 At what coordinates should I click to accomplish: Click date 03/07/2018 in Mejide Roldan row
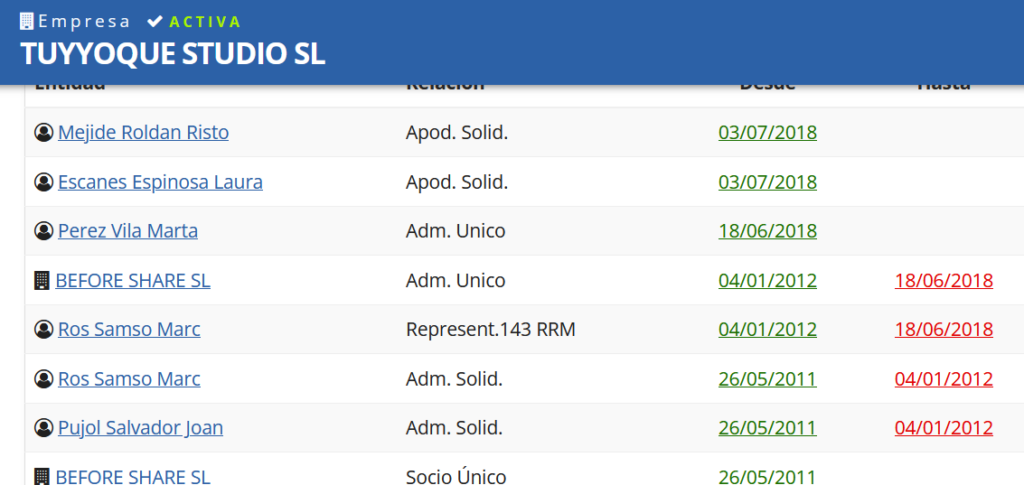(x=767, y=133)
